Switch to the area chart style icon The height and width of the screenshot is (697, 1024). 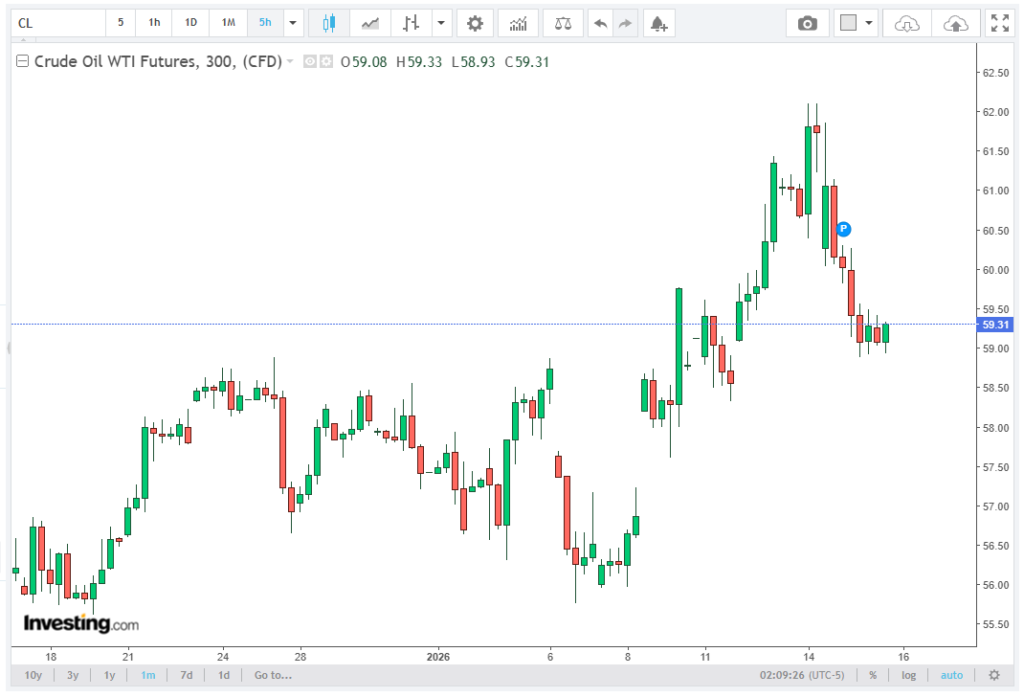click(x=370, y=23)
